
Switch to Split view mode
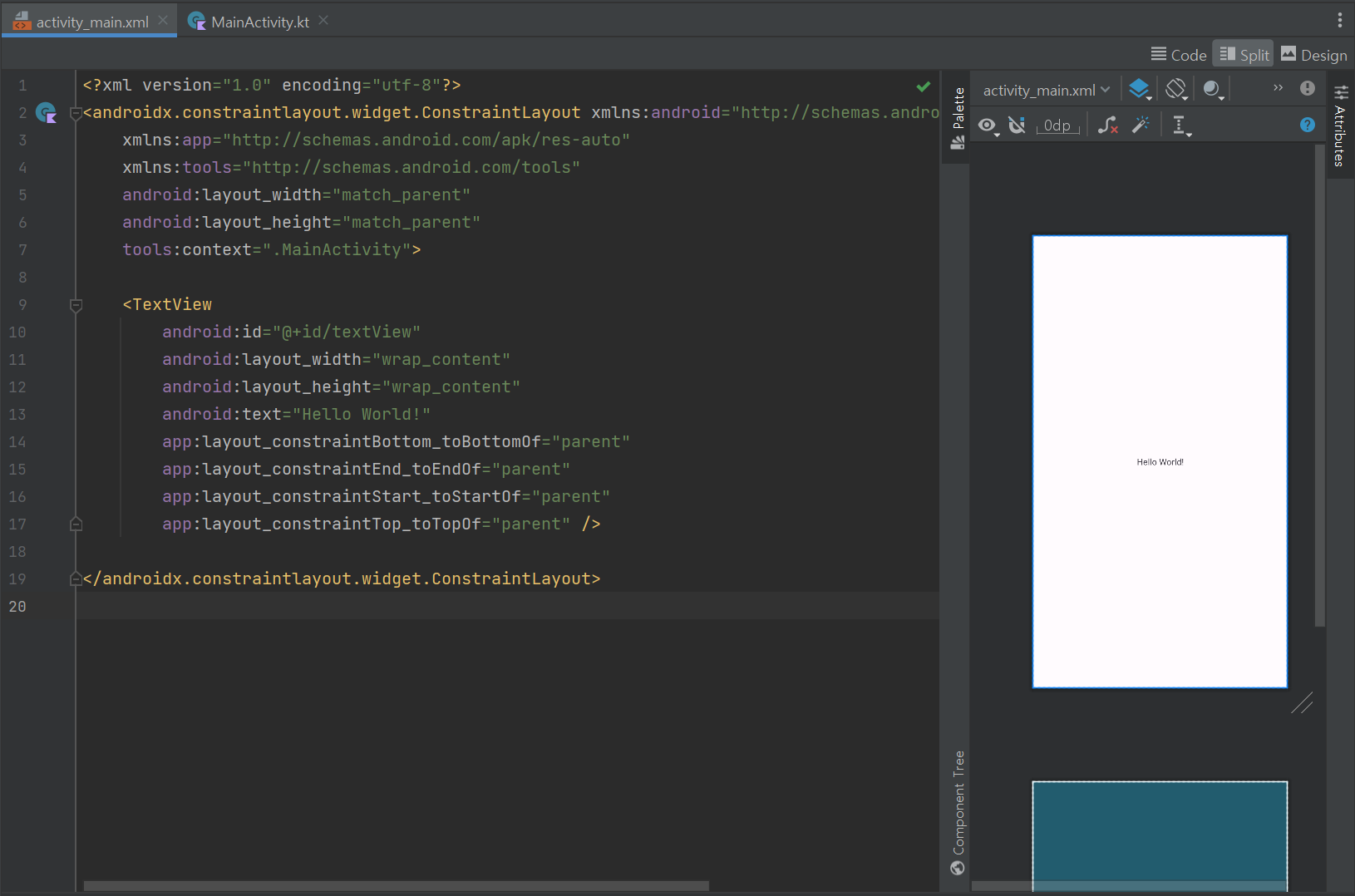1244,54
